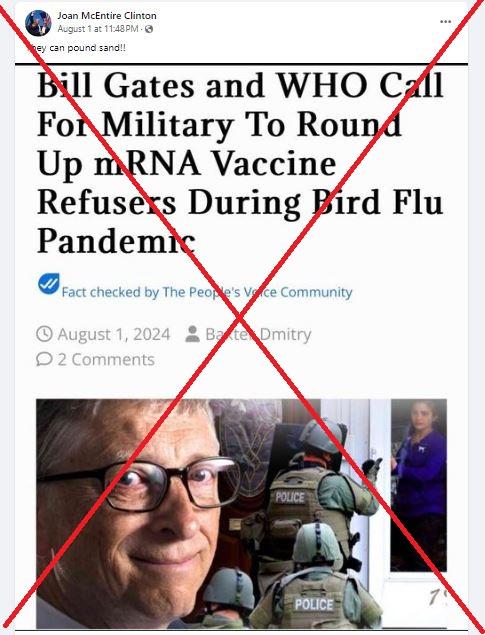Click Joan McEntire Clinton's profile picture
The height and width of the screenshot is (635, 485).
(x=38, y=23)
